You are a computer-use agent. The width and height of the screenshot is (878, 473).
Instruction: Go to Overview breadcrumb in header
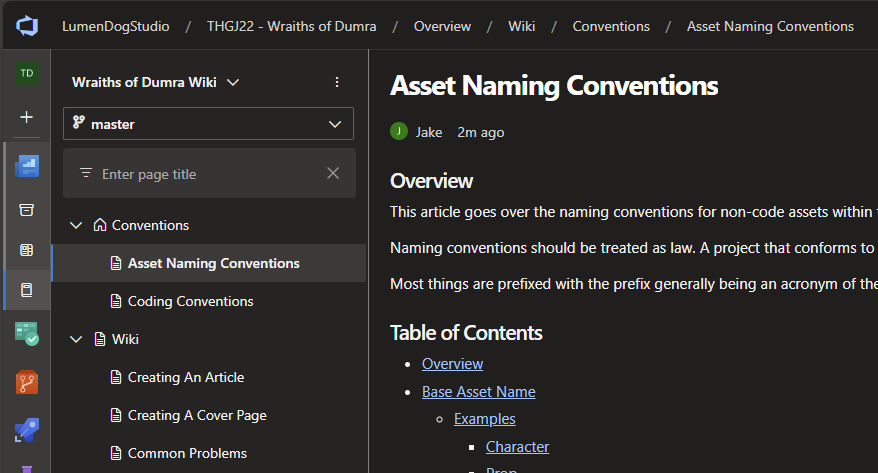click(442, 26)
